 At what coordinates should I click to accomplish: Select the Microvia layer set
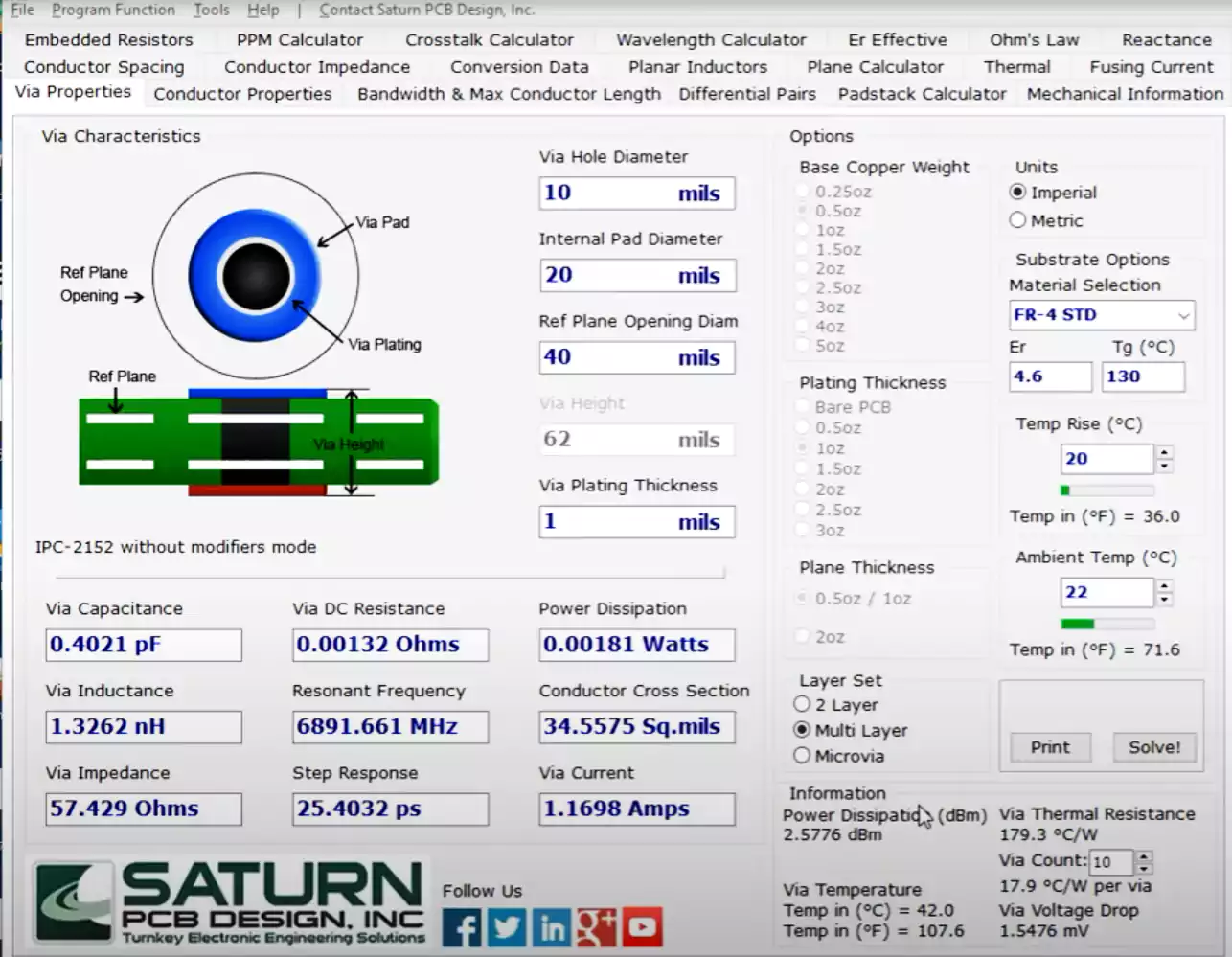point(801,755)
